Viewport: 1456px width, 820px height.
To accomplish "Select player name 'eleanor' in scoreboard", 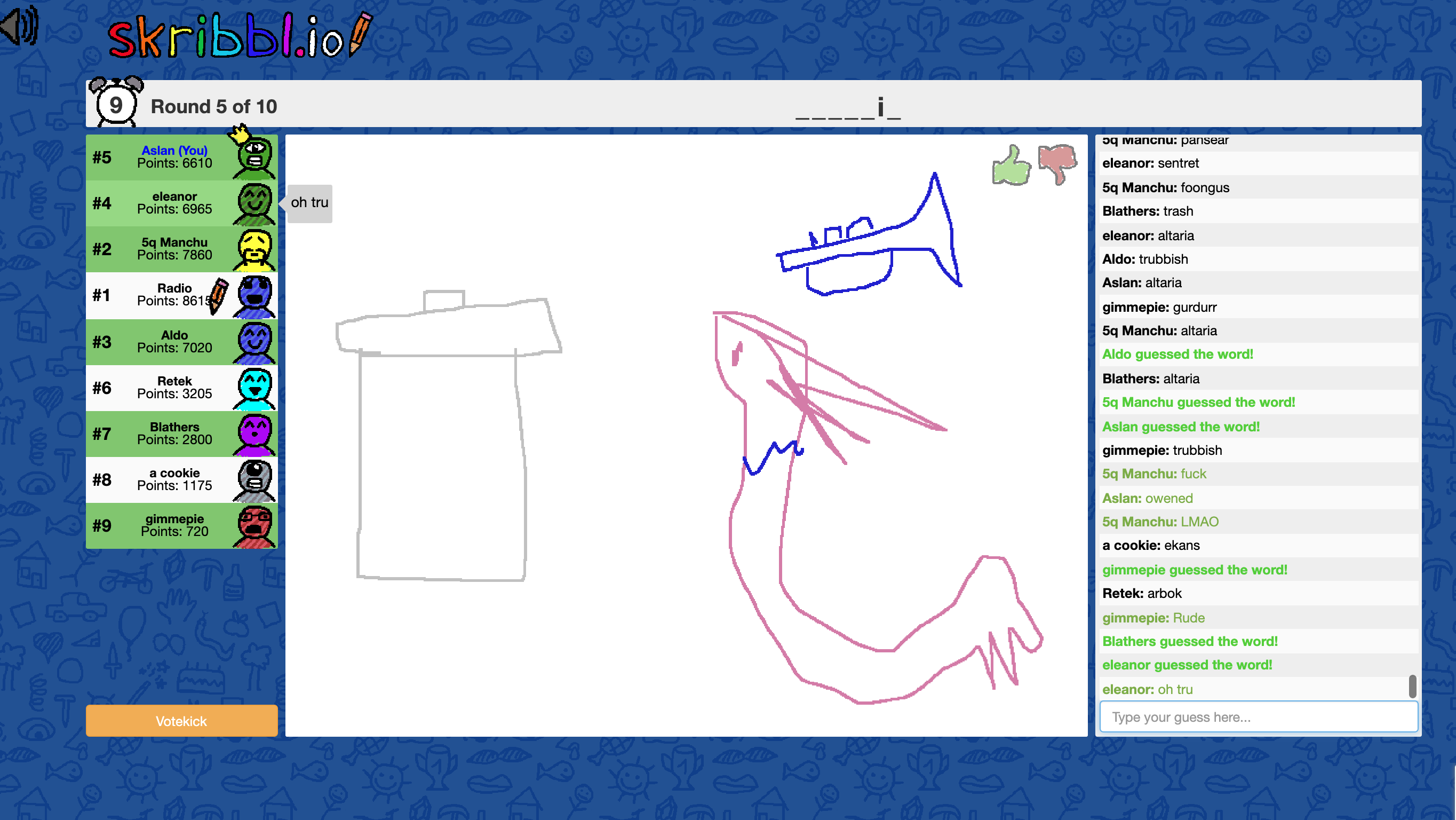I will (x=174, y=196).
